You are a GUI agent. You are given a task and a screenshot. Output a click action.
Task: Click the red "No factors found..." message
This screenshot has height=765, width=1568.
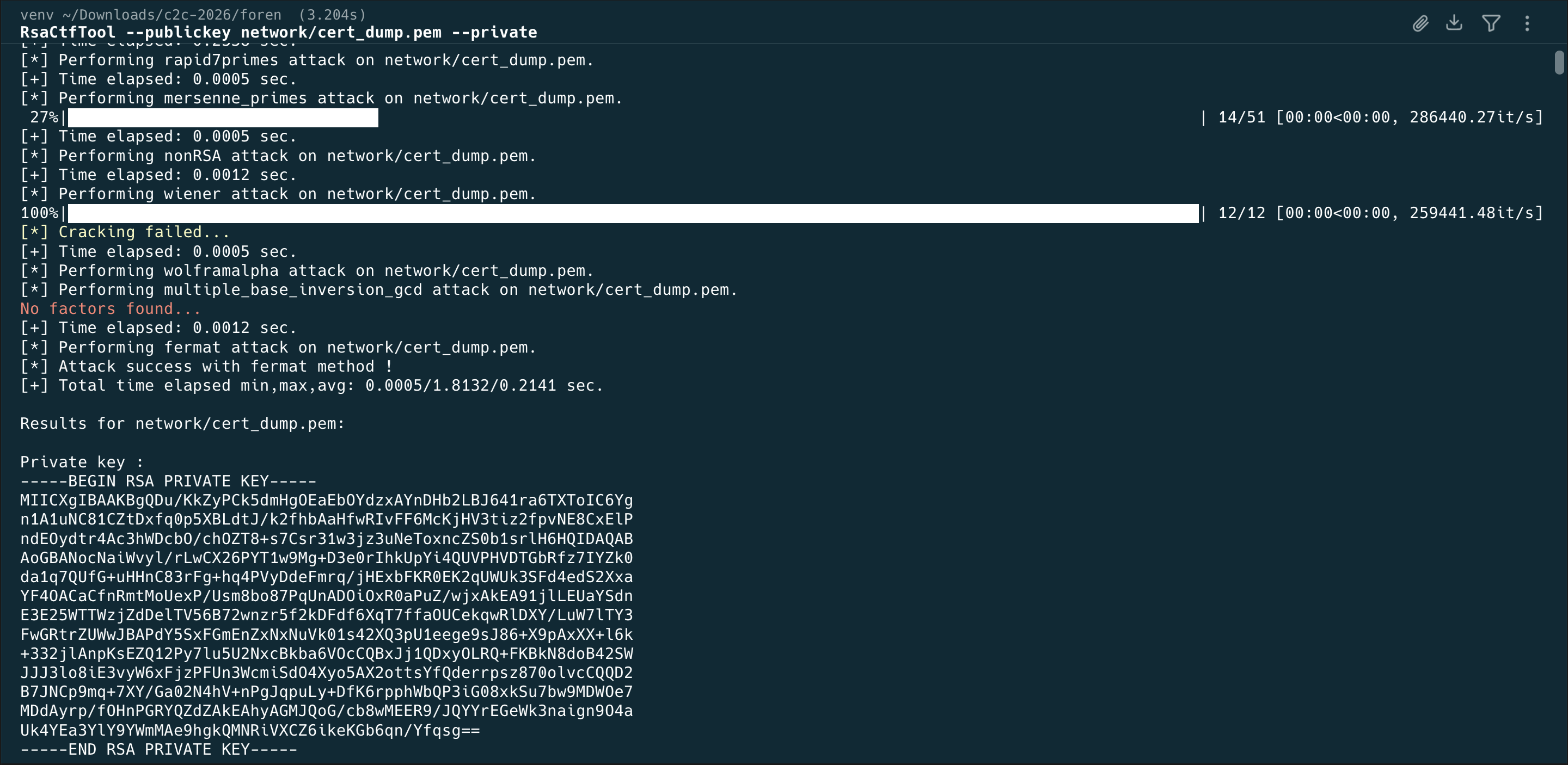[x=110, y=309]
